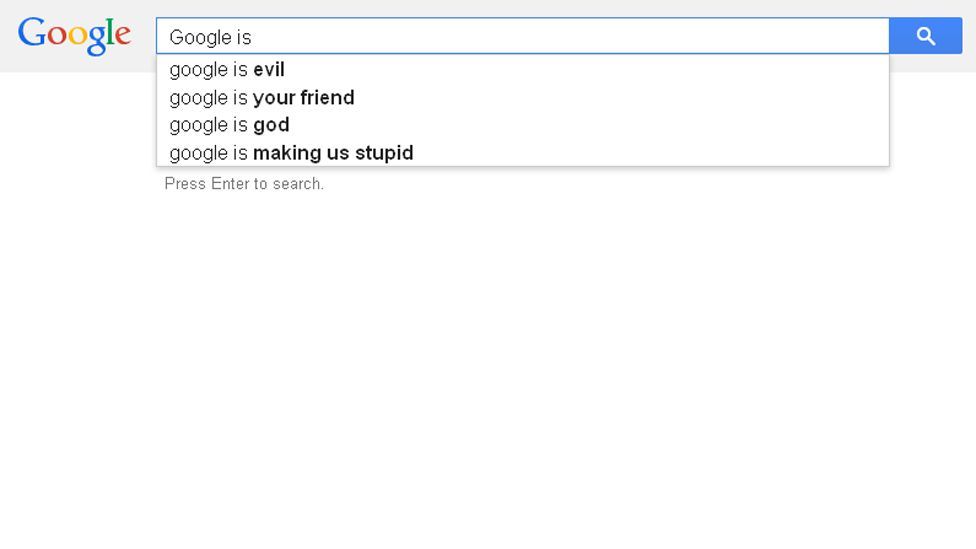Focus the search box containing "Google is"
The height and width of the screenshot is (549, 976).
click(x=522, y=36)
